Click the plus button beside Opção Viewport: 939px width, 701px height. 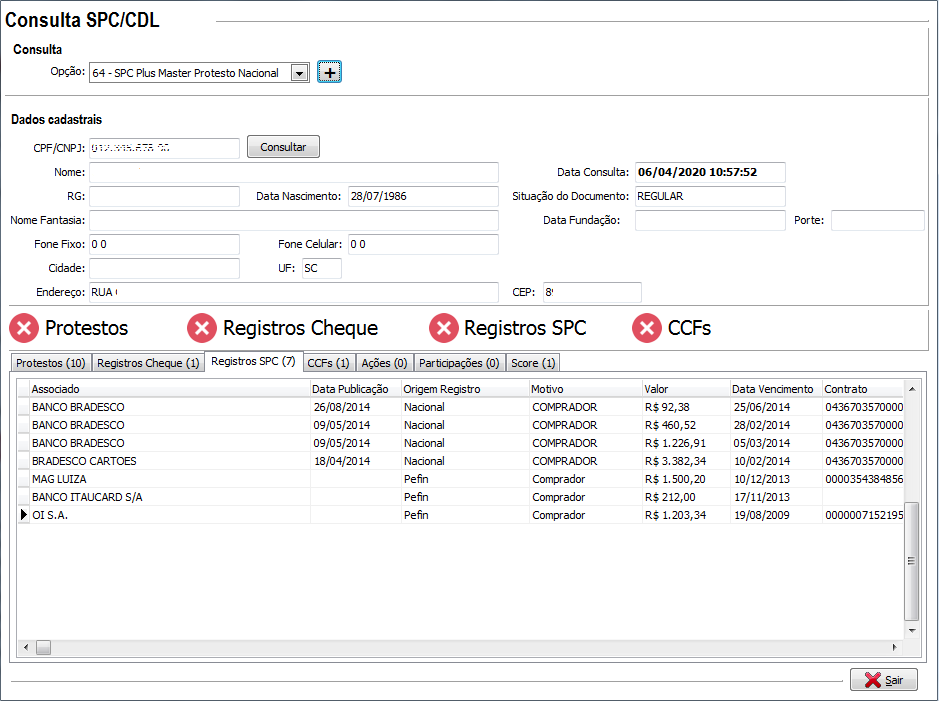329,72
